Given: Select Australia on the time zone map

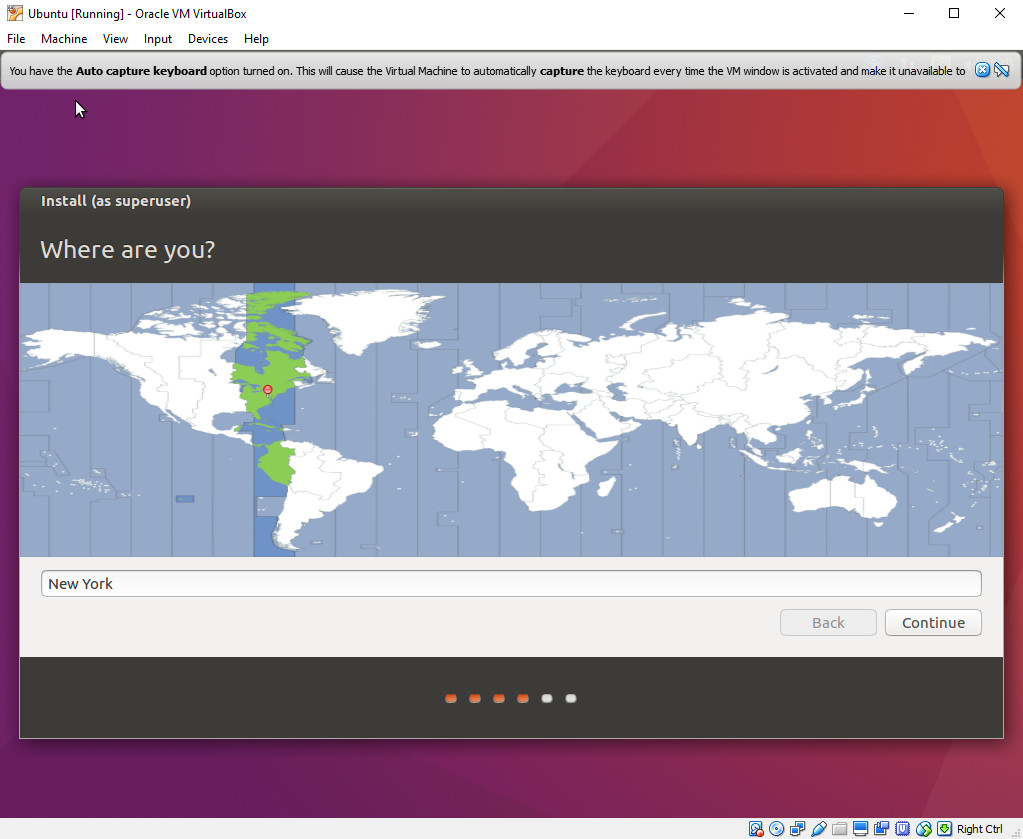Looking at the screenshot, I should [x=843, y=496].
